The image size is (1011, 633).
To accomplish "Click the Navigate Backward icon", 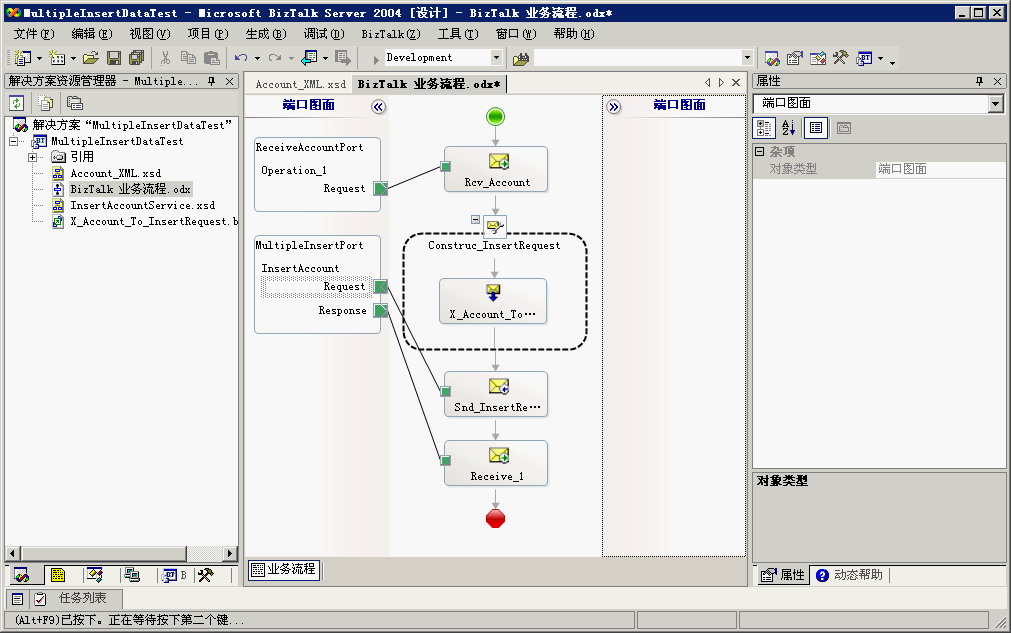I will pyautogui.click(x=309, y=58).
